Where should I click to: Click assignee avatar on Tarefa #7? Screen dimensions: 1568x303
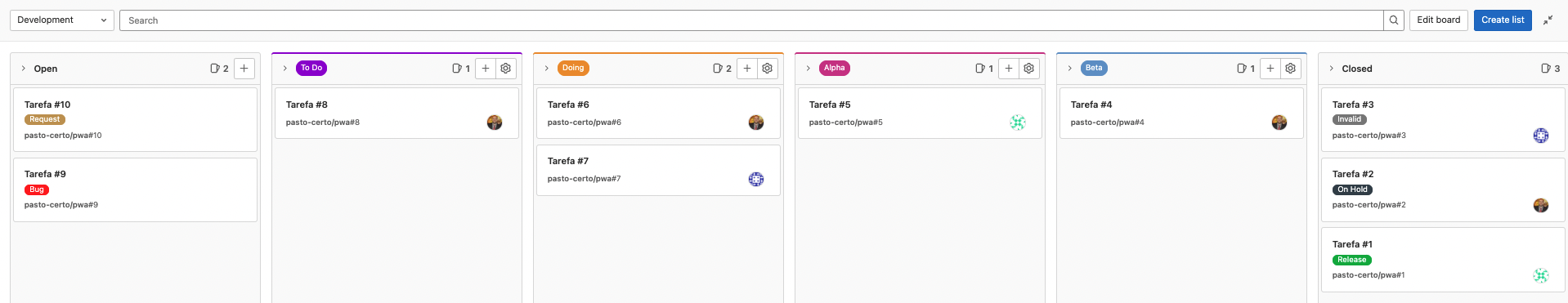756,179
